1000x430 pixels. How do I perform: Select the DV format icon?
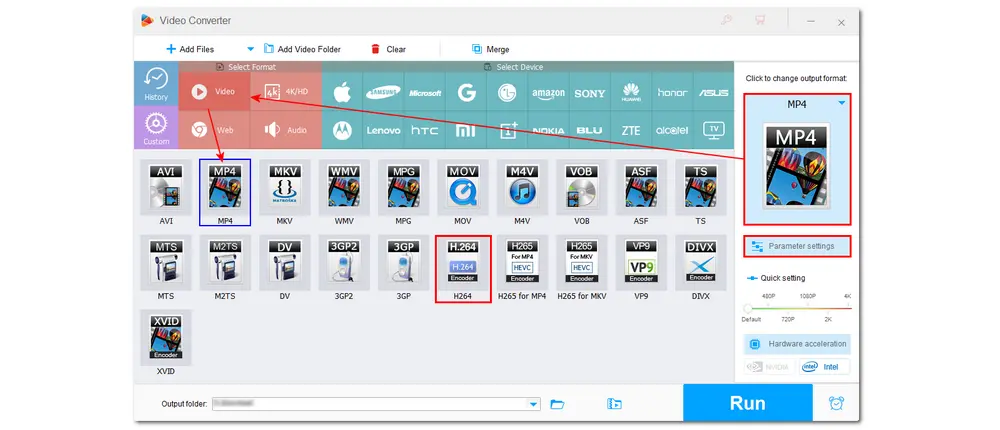click(x=284, y=262)
